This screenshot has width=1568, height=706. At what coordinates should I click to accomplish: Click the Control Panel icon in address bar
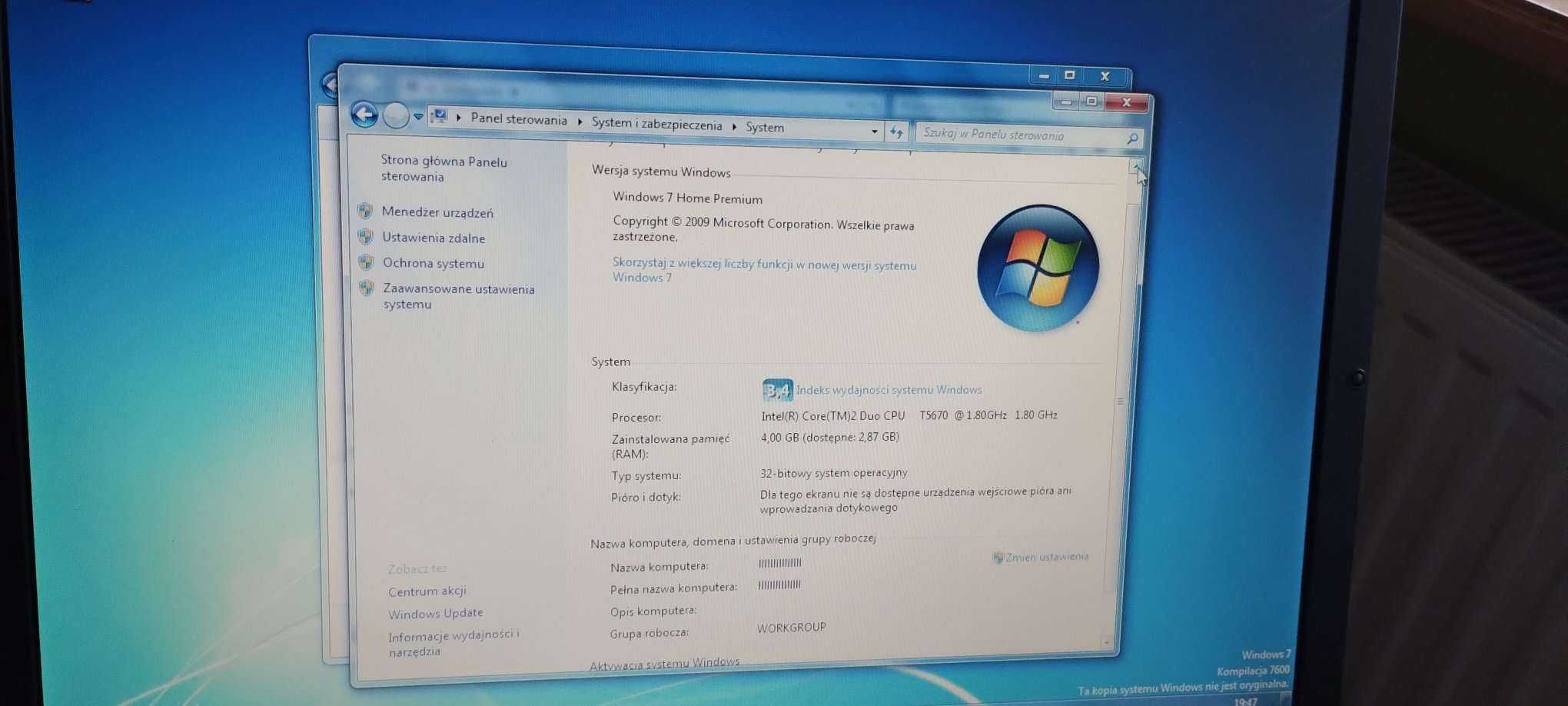[x=439, y=116]
